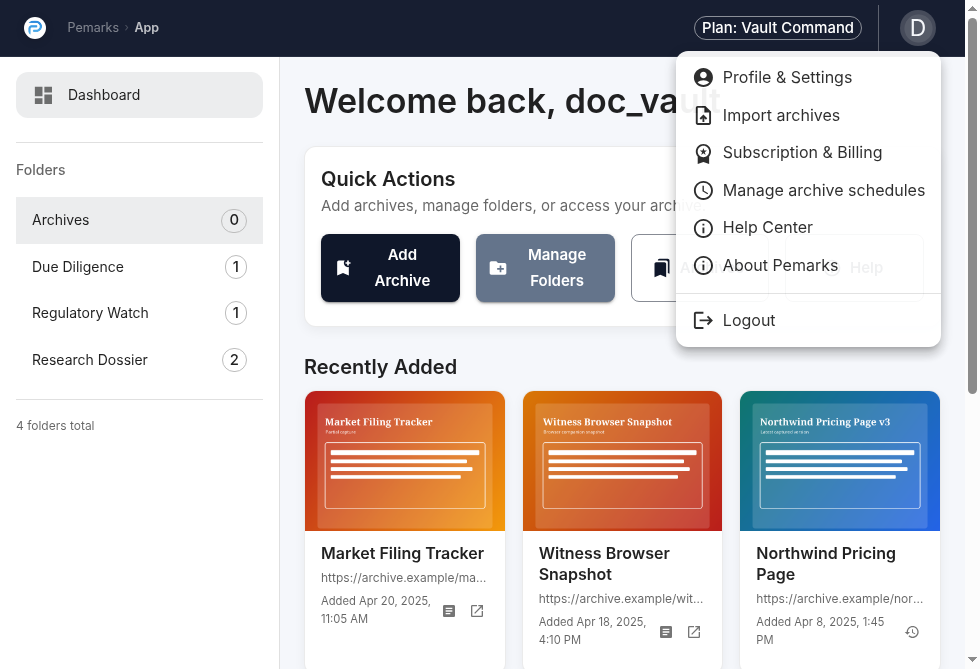
Task: Open the Research Dossier folder
Action: 139,360
